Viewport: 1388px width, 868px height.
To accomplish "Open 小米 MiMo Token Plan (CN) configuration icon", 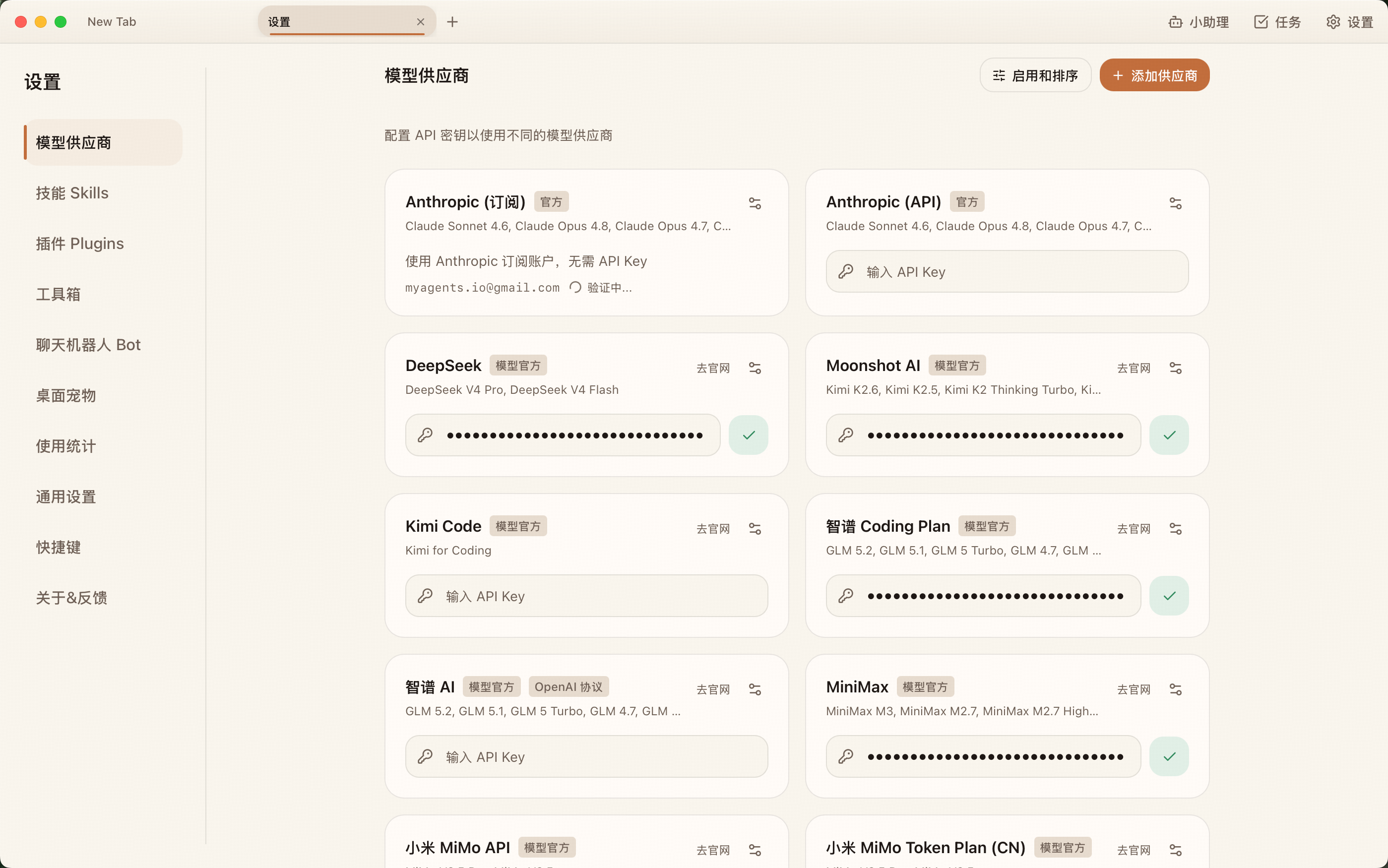I will (1175, 850).
